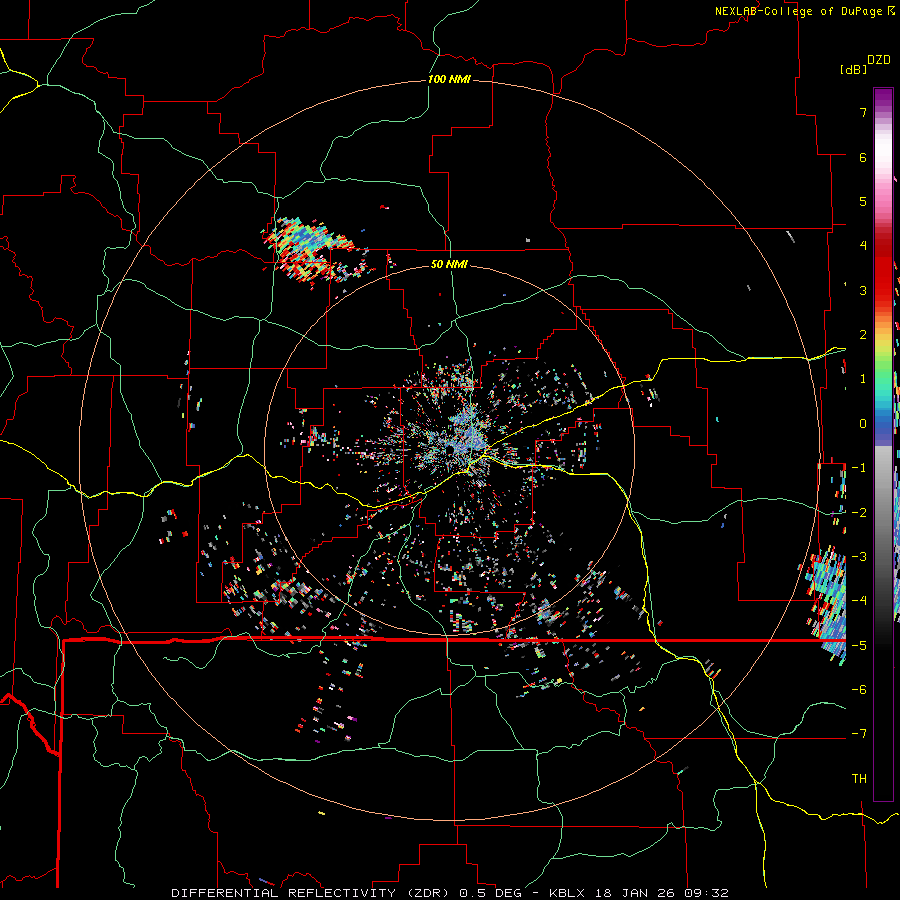900x900 pixels.
Task: Click the Differential Reflectivity caption text
Action: pyautogui.click(x=450, y=893)
